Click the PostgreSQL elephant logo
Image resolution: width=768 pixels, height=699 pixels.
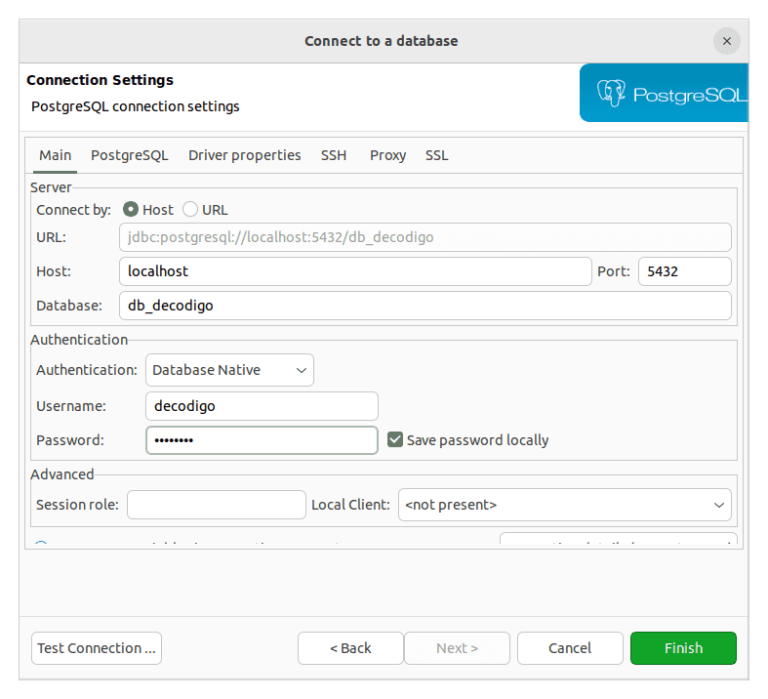611,94
